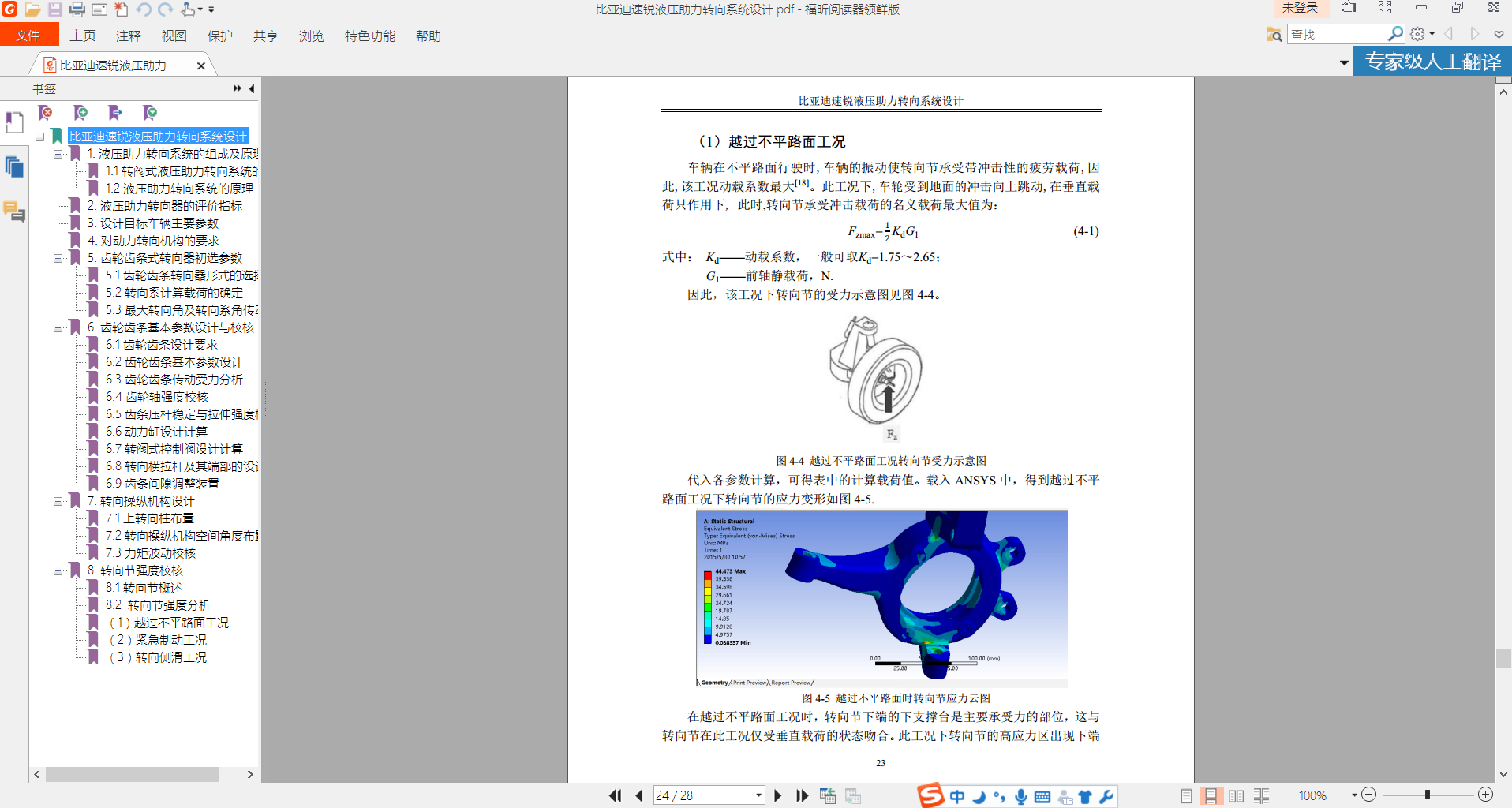This screenshot has height=808, width=1512.
Task: Switch to the 保护 ribbon tab
Action: tap(220, 36)
